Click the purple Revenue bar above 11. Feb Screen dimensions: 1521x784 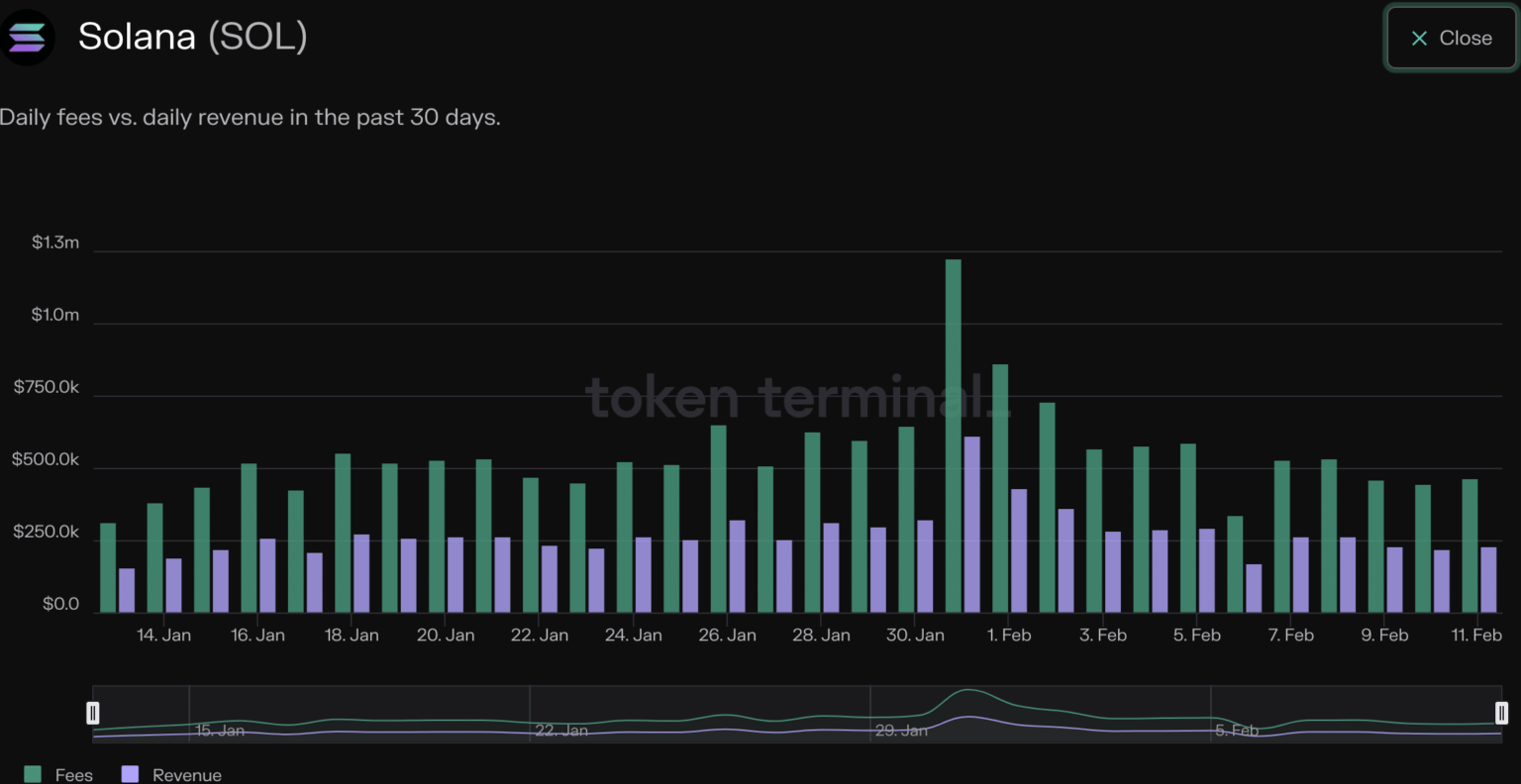tap(1488, 579)
